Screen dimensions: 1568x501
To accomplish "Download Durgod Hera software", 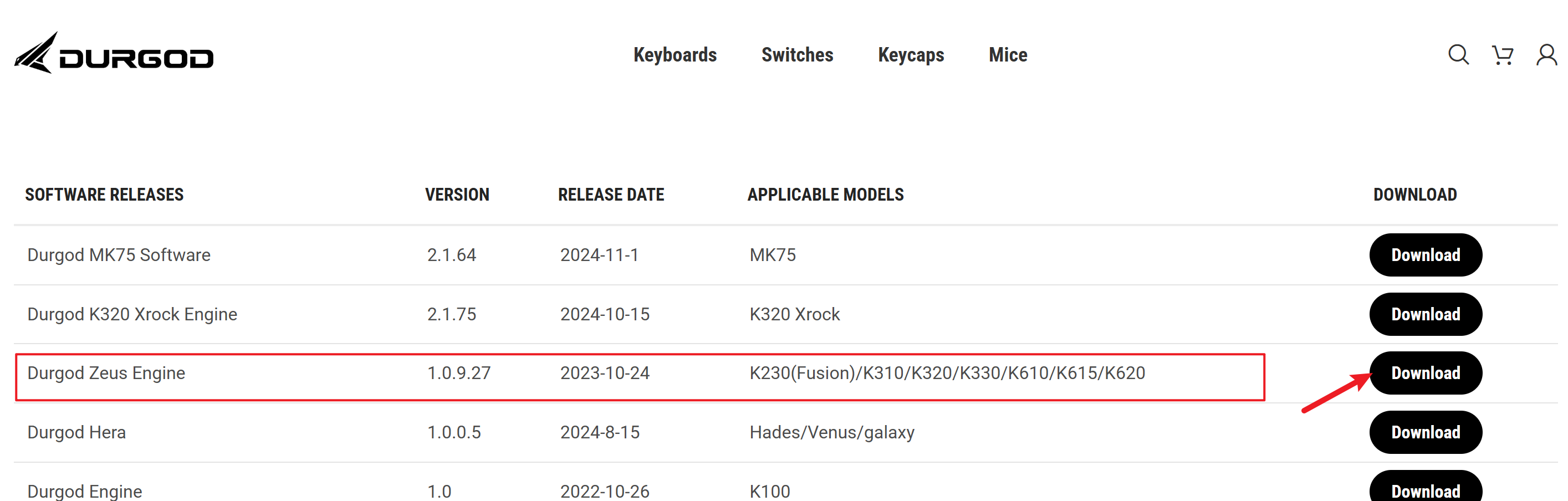I will tap(1425, 432).
